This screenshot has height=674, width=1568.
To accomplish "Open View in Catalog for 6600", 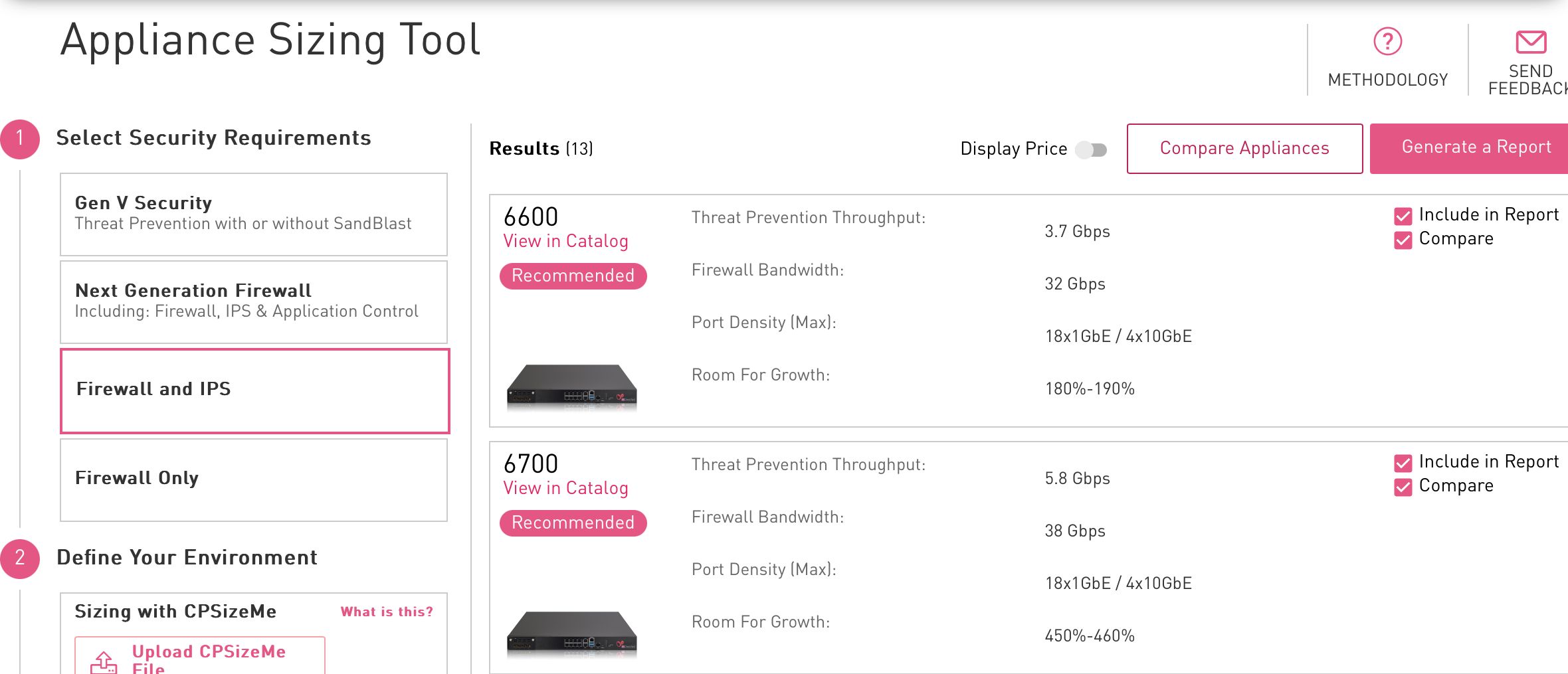I will pos(565,241).
